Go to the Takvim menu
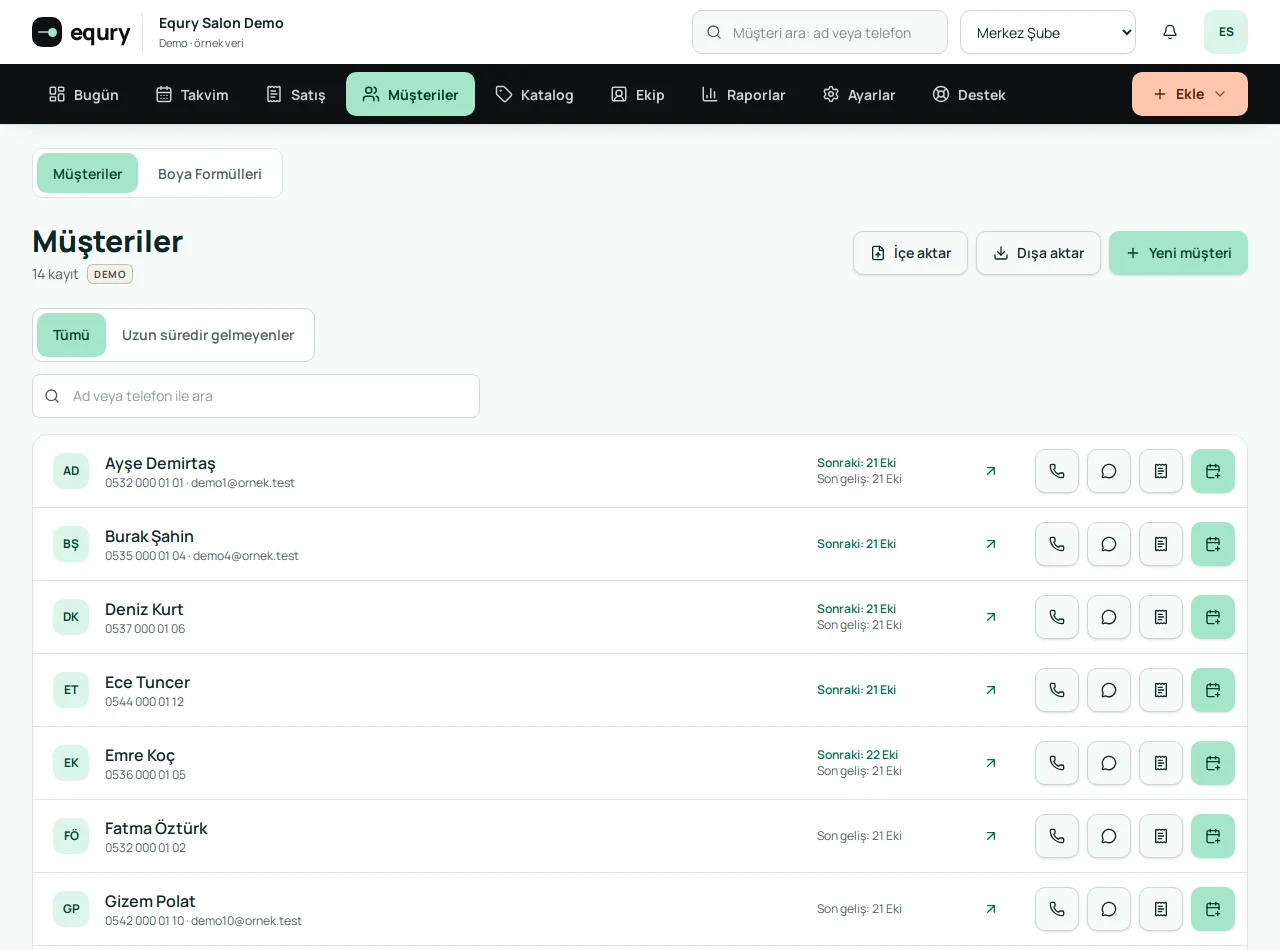Image resolution: width=1280 pixels, height=950 pixels. (192, 94)
